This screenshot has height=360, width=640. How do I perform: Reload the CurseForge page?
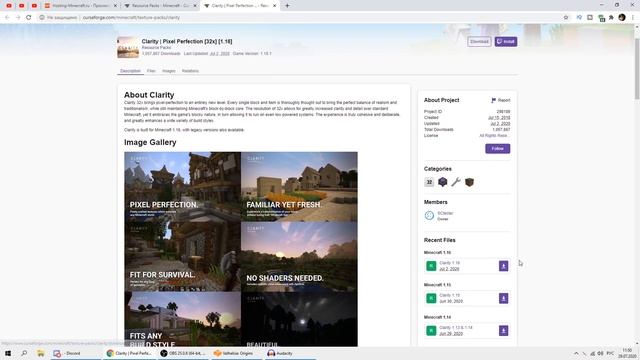pos(29,18)
